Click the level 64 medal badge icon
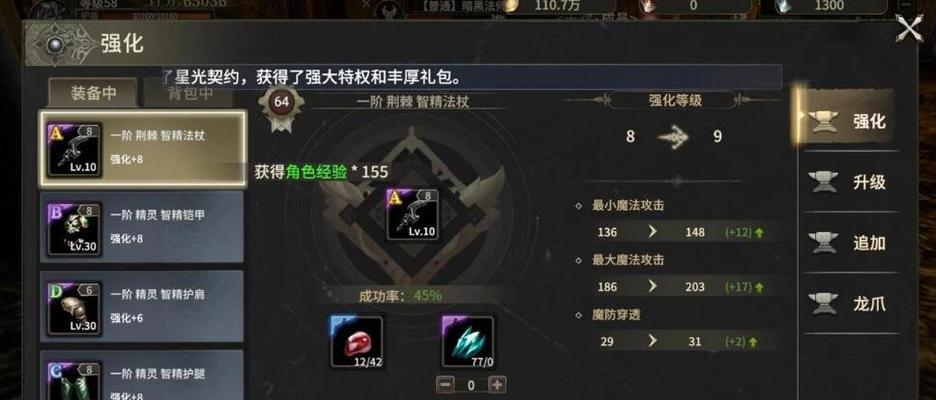The height and width of the screenshot is (400, 936). [x=281, y=107]
